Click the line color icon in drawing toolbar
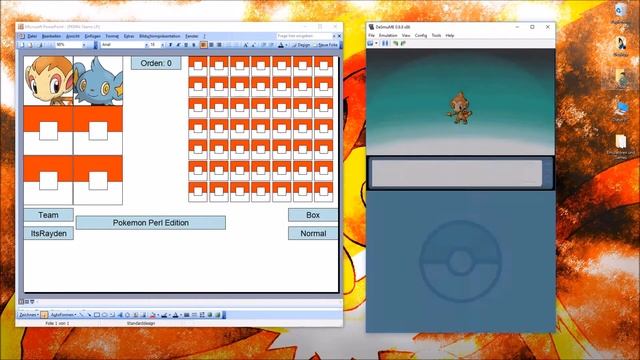The height and width of the screenshot is (360, 640). point(164,315)
